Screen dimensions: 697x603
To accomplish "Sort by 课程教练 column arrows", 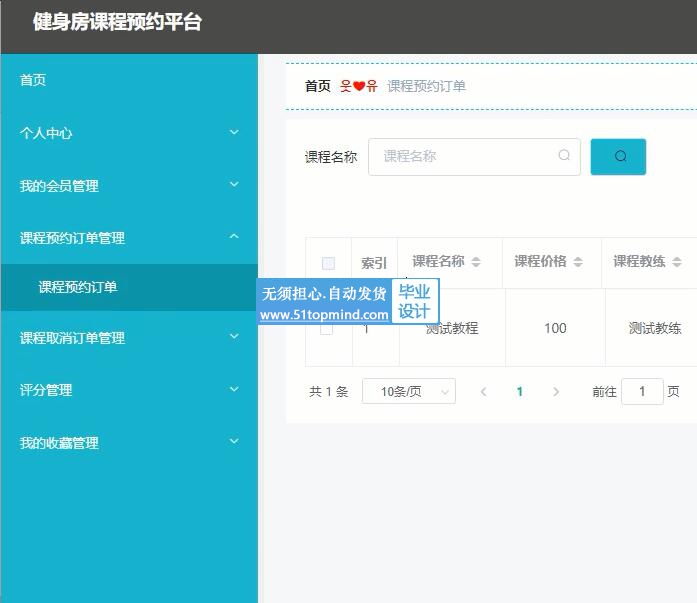I will point(677,262).
